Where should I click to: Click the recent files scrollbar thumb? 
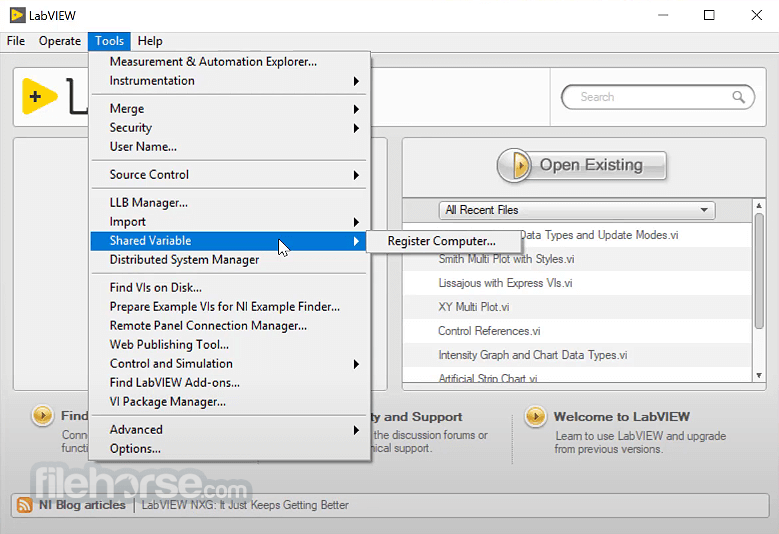[759, 271]
